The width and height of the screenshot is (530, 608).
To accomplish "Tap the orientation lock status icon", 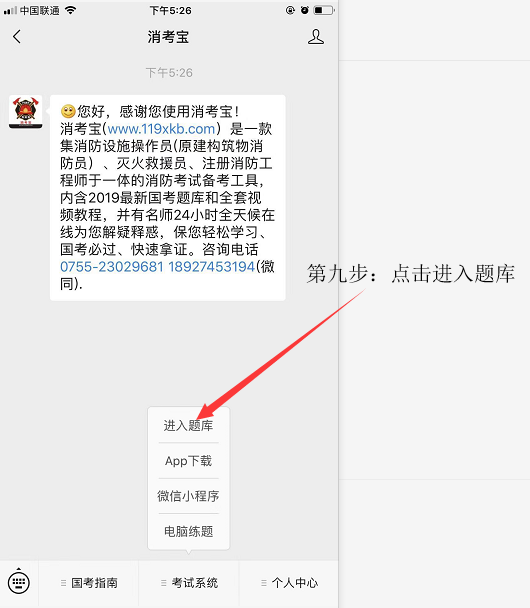I will click(290, 10).
